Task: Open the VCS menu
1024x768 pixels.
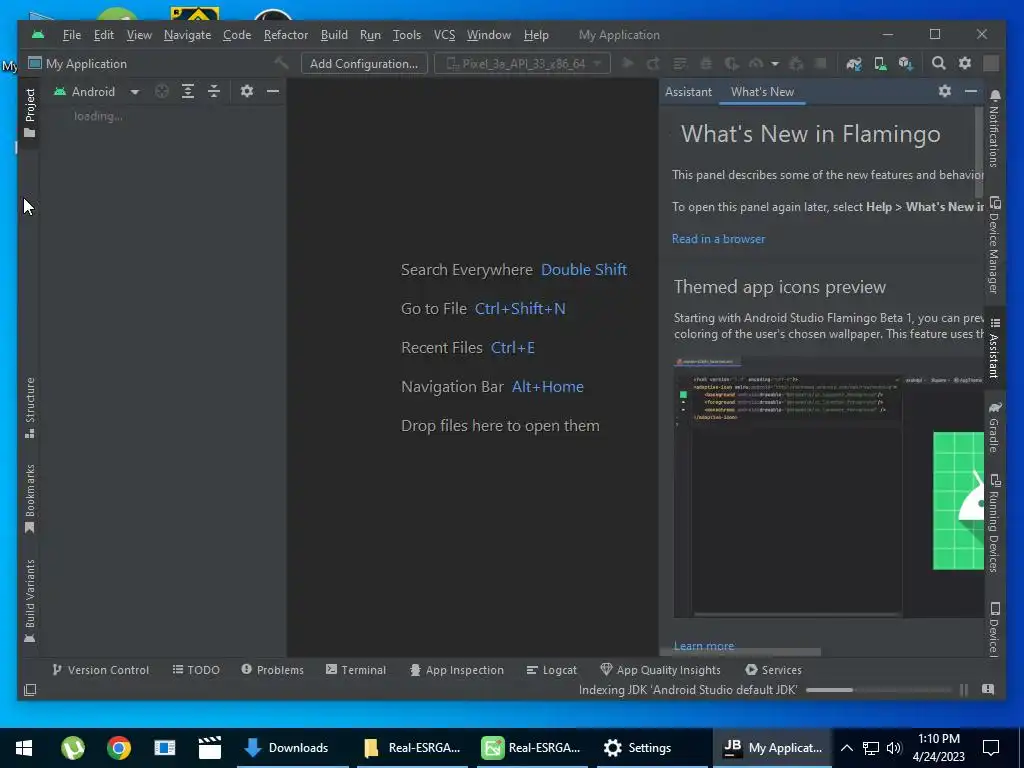Action: click(445, 35)
